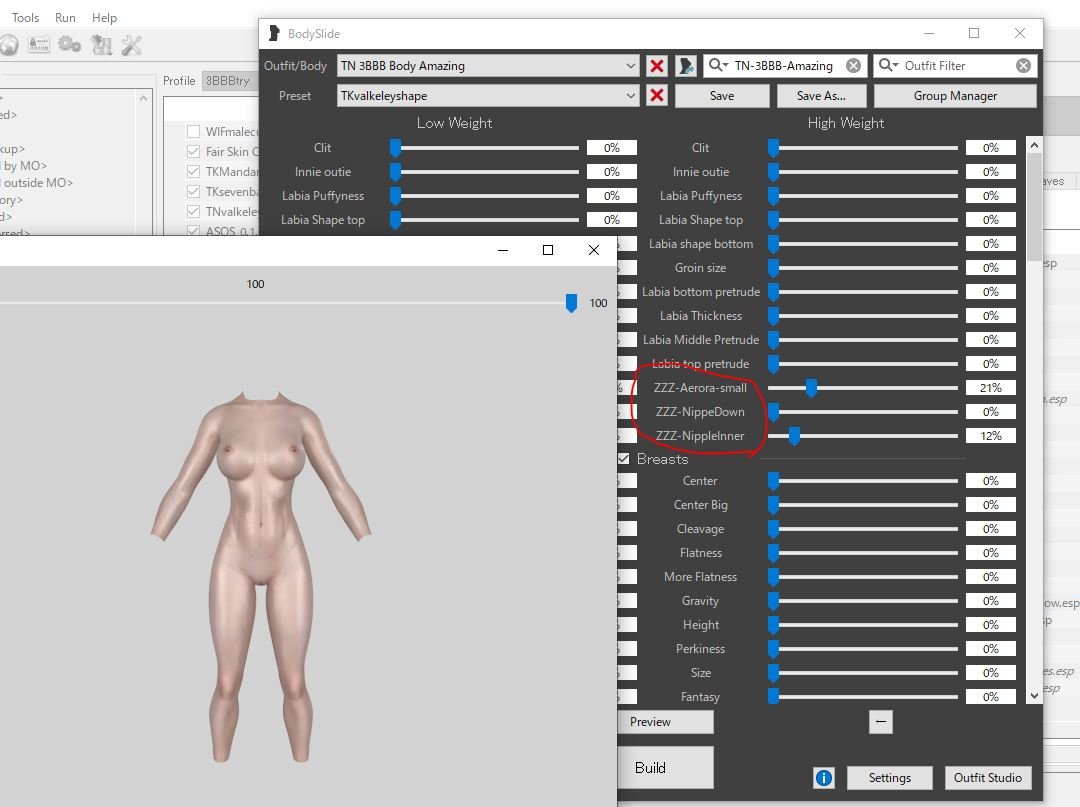Screen dimensions: 1080x807
Task: Click the puzzle-piece tools icon in Mod Organizer
Action: tap(101, 45)
